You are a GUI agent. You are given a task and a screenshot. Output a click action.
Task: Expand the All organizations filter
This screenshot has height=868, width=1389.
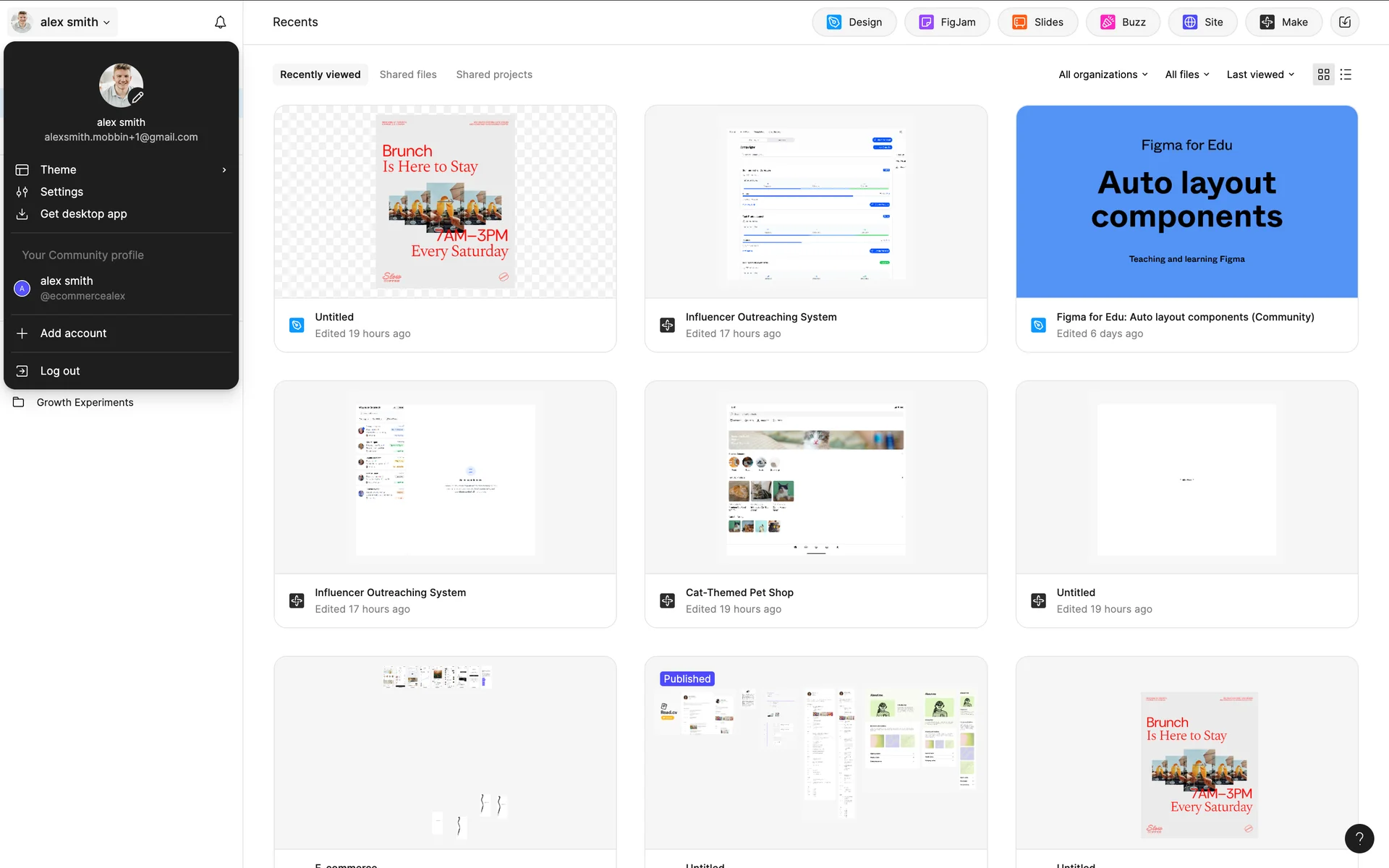tap(1103, 75)
